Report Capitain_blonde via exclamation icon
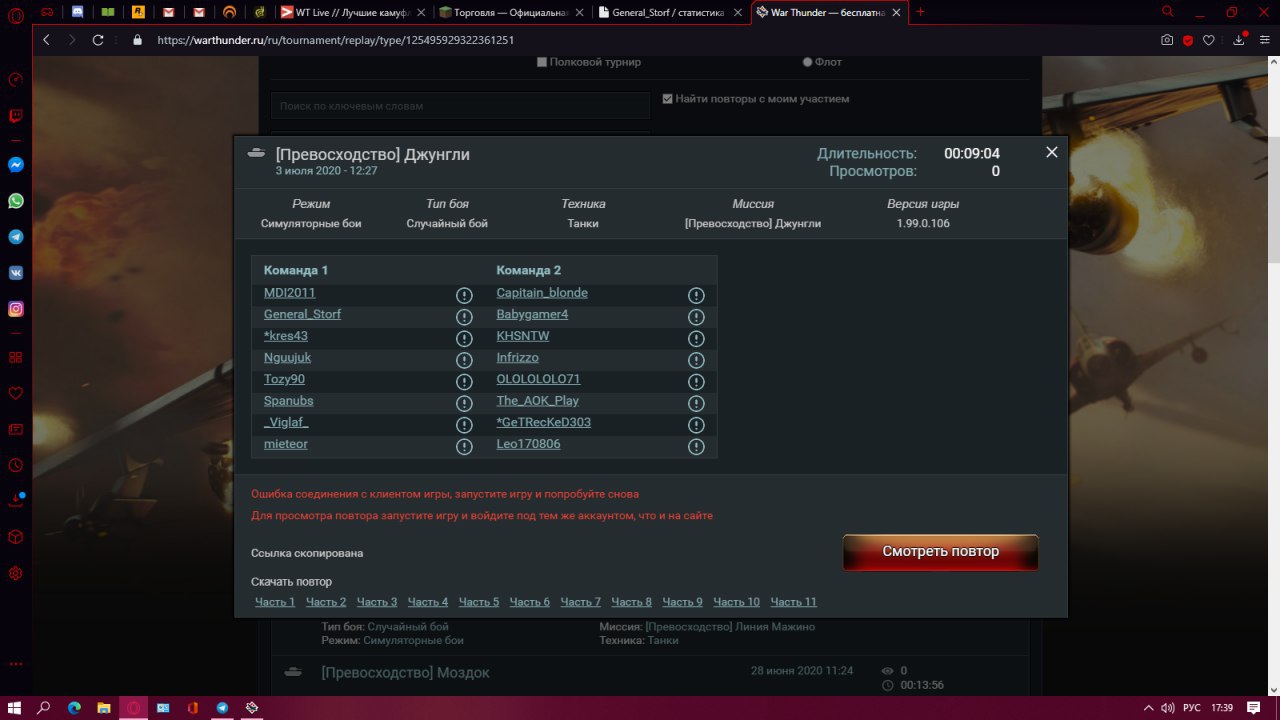Viewport: 1280px width, 720px height. coord(696,295)
